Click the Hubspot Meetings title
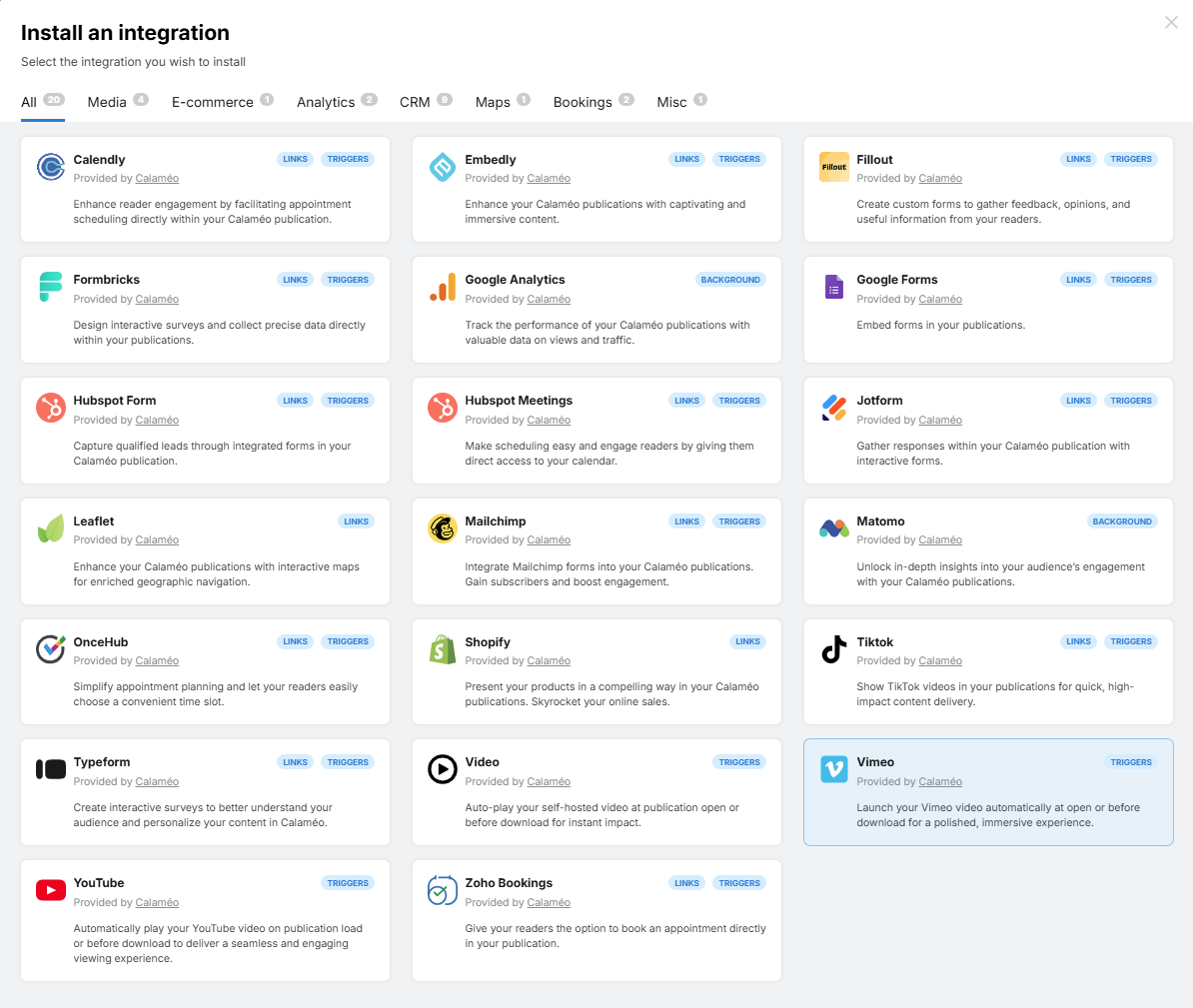Image resolution: width=1193 pixels, height=1008 pixels. (519, 401)
